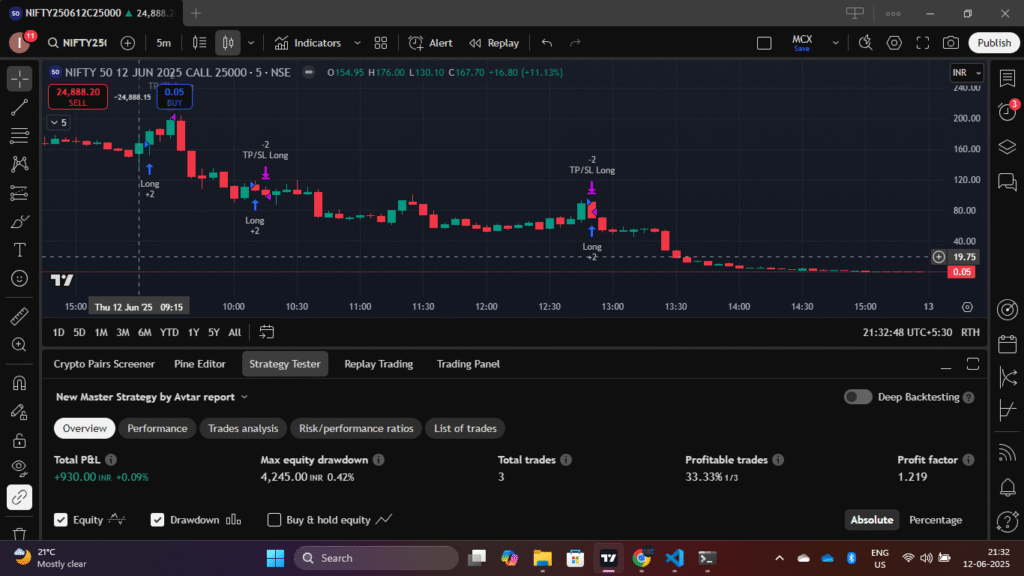The width and height of the screenshot is (1024, 576).
Task: Open the layout setup square icon
Action: [764, 43]
